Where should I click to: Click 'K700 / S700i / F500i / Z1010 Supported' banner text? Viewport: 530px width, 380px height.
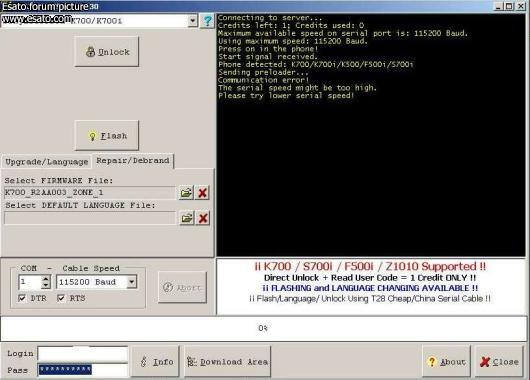click(x=370, y=266)
